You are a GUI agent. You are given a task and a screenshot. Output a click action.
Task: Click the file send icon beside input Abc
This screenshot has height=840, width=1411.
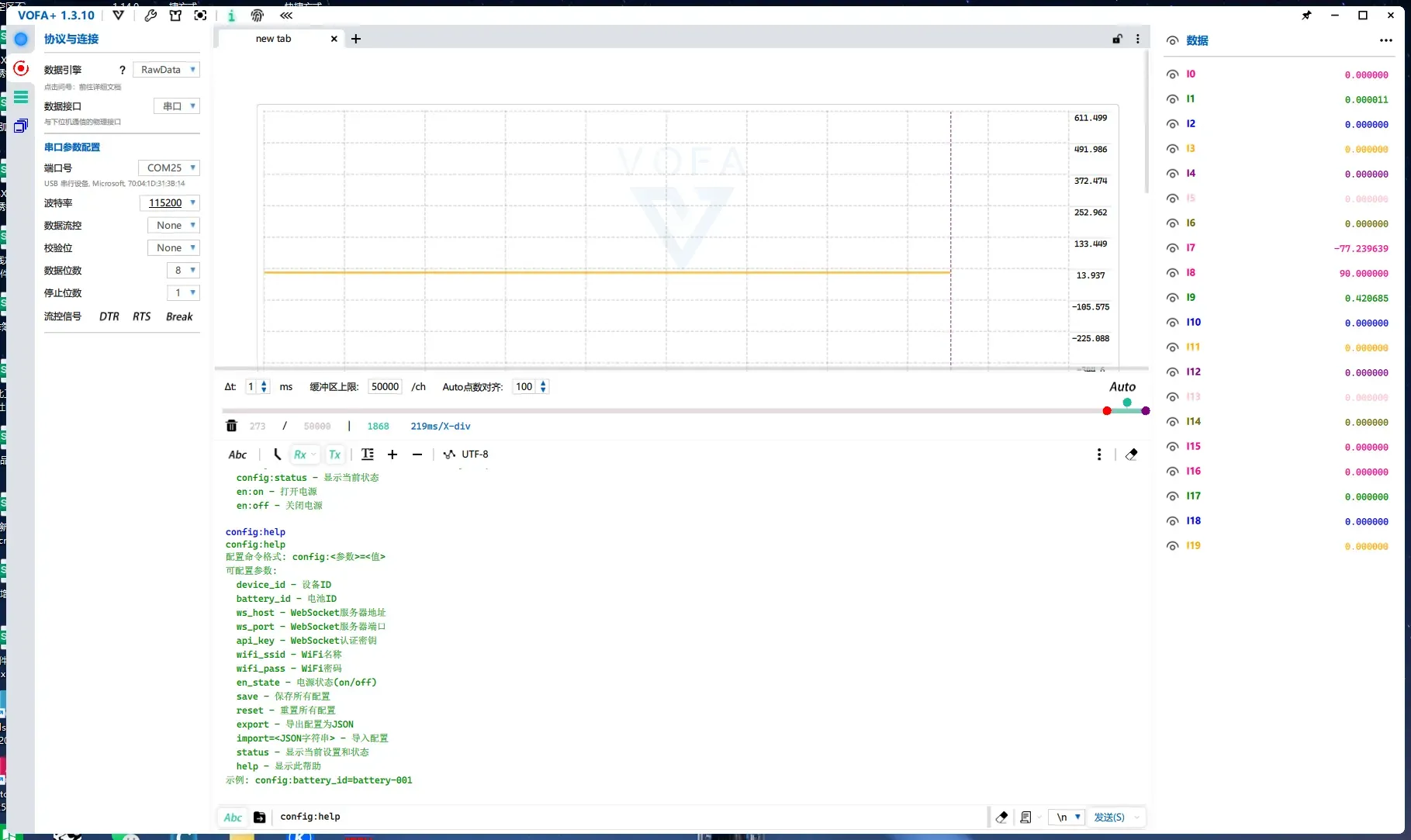pos(260,817)
